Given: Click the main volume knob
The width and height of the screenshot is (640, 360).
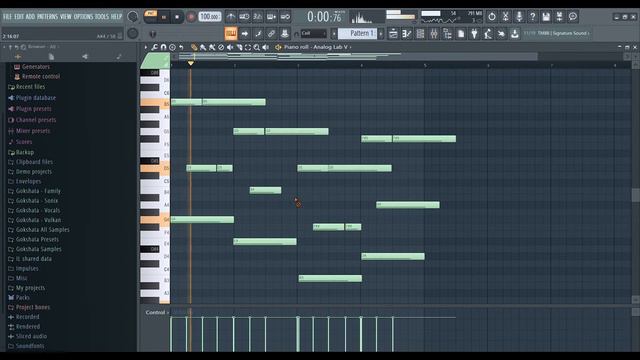Looking at the screenshot, I should [133, 17].
